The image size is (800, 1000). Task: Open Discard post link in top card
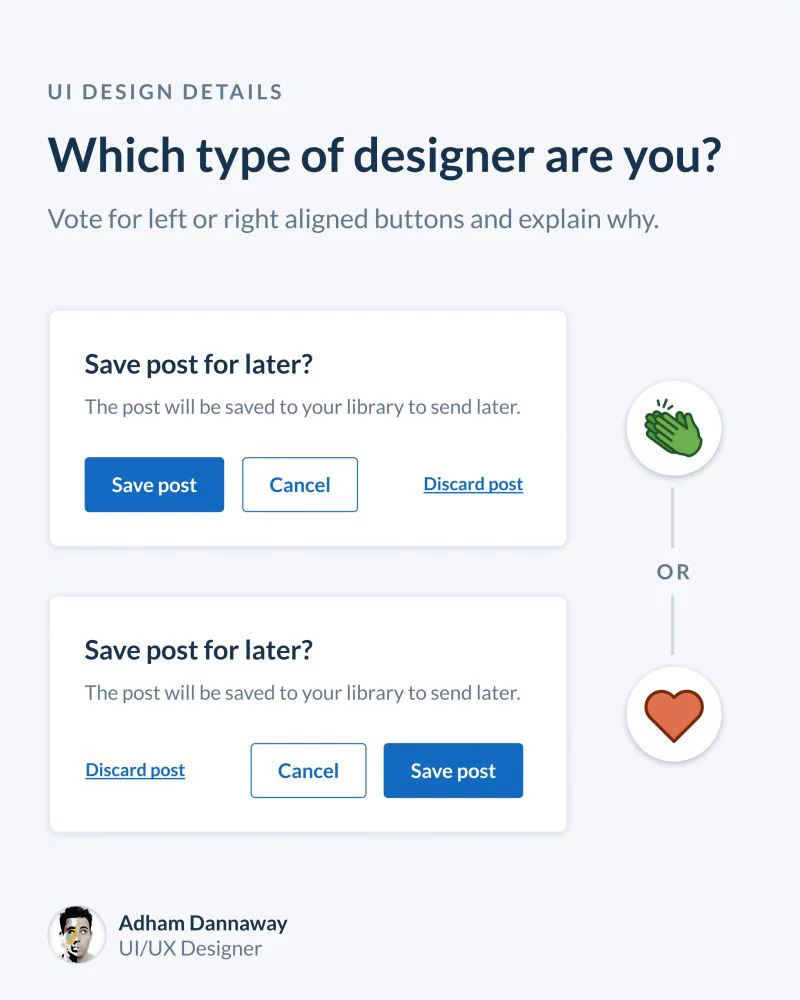(x=473, y=484)
